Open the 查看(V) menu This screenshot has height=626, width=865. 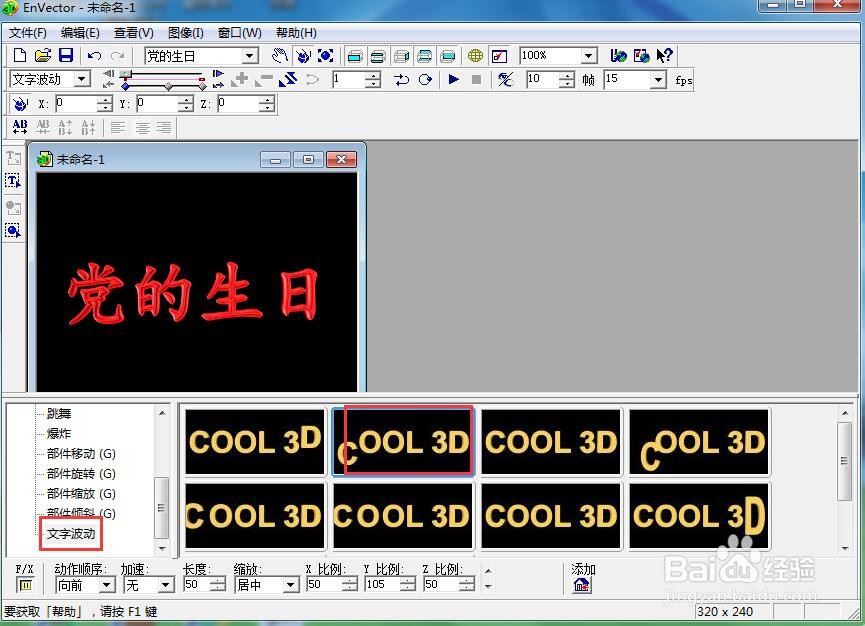click(x=134, y=33)
